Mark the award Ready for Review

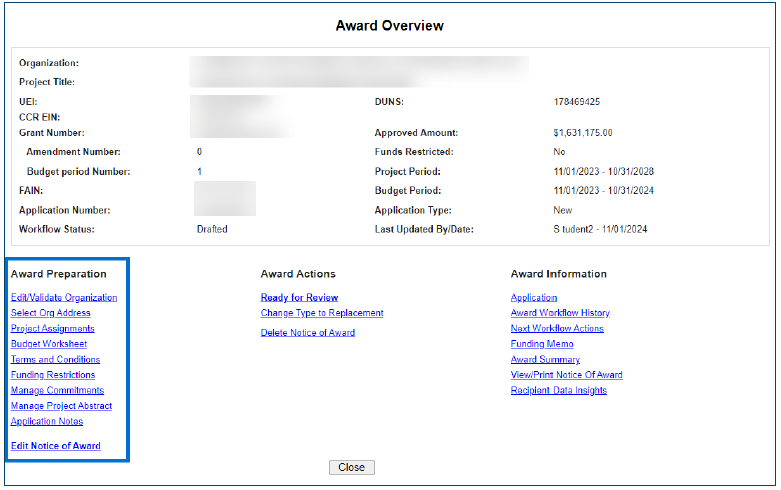(x=299, y=297)
